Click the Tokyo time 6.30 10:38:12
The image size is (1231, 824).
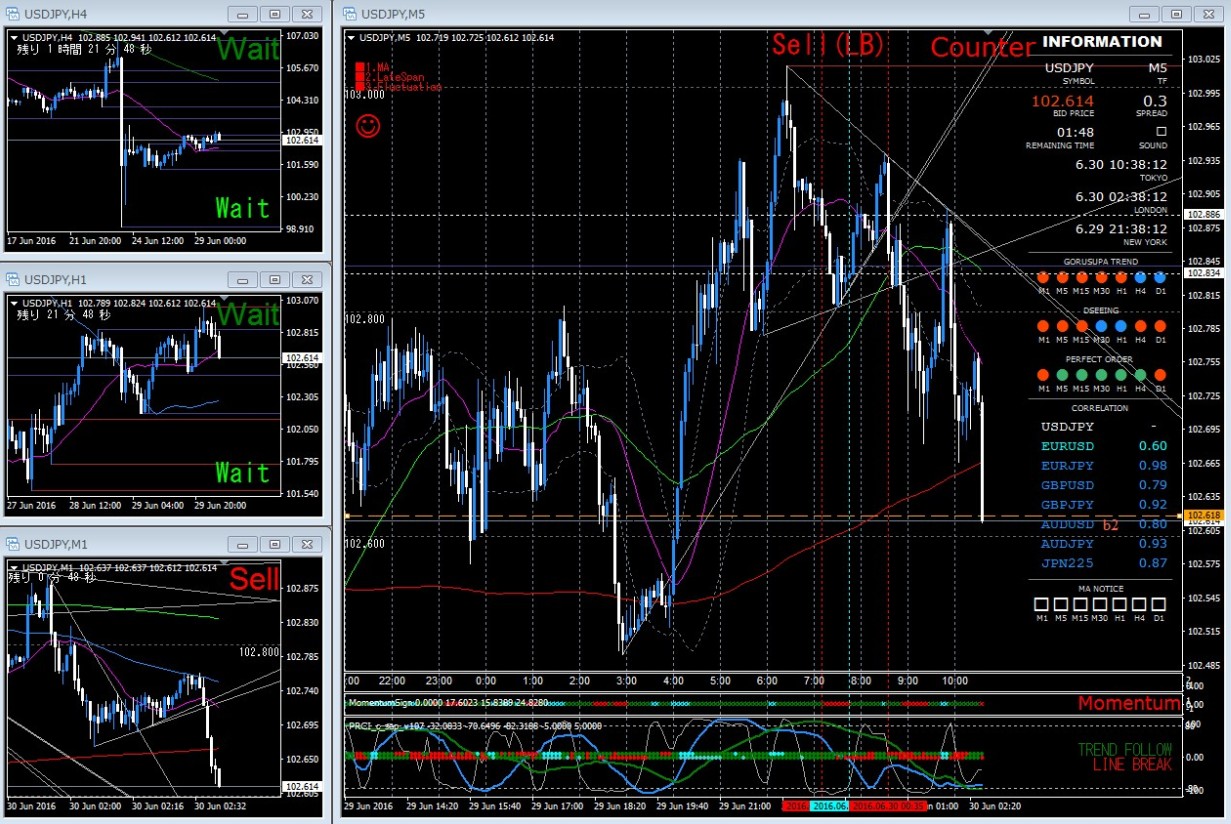tap(1121, 164)
